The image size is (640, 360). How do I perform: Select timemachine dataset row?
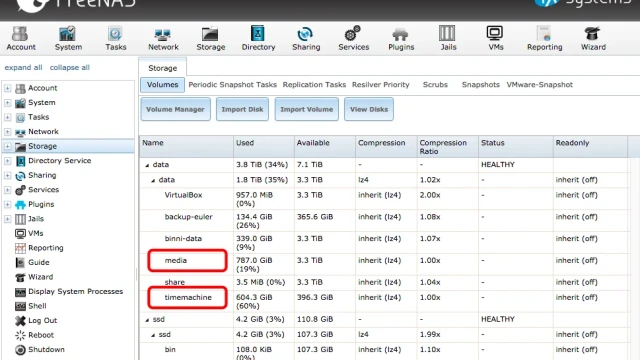pyautogui.click(x=384, y=301)
